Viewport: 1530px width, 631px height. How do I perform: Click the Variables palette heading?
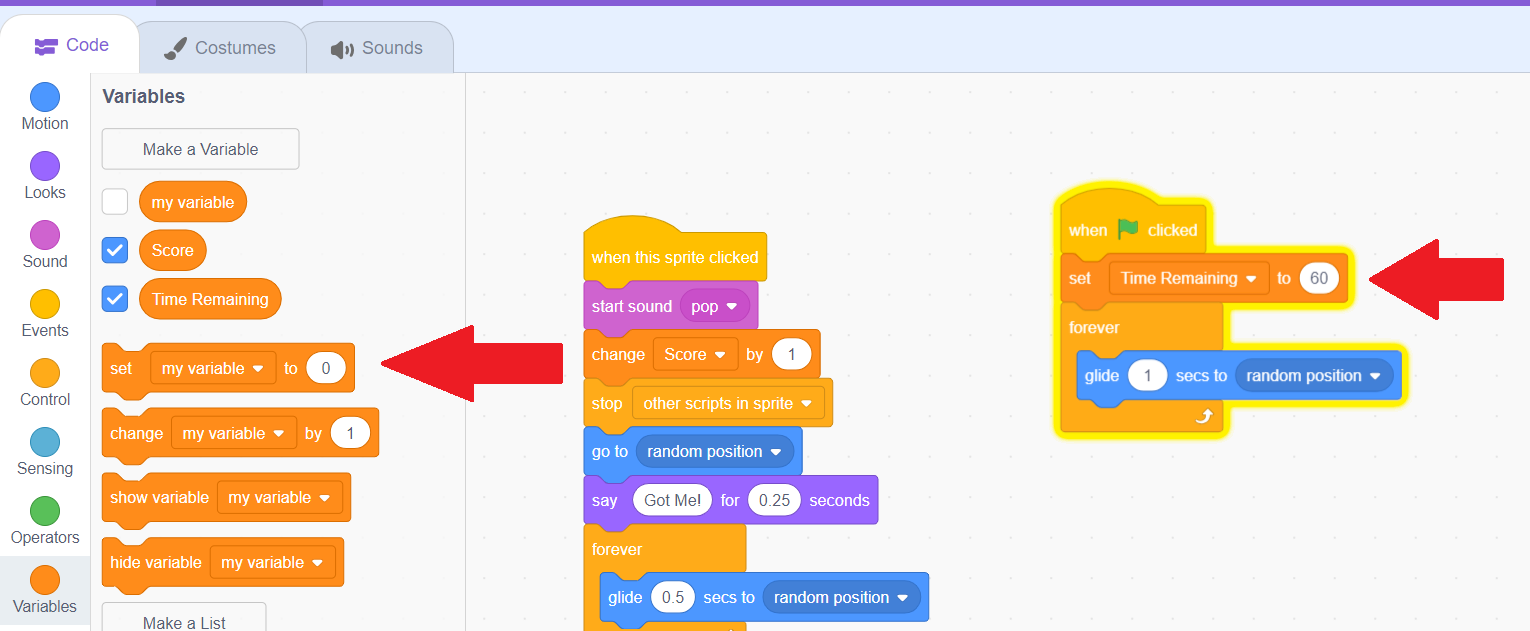(x=143, y=96)
